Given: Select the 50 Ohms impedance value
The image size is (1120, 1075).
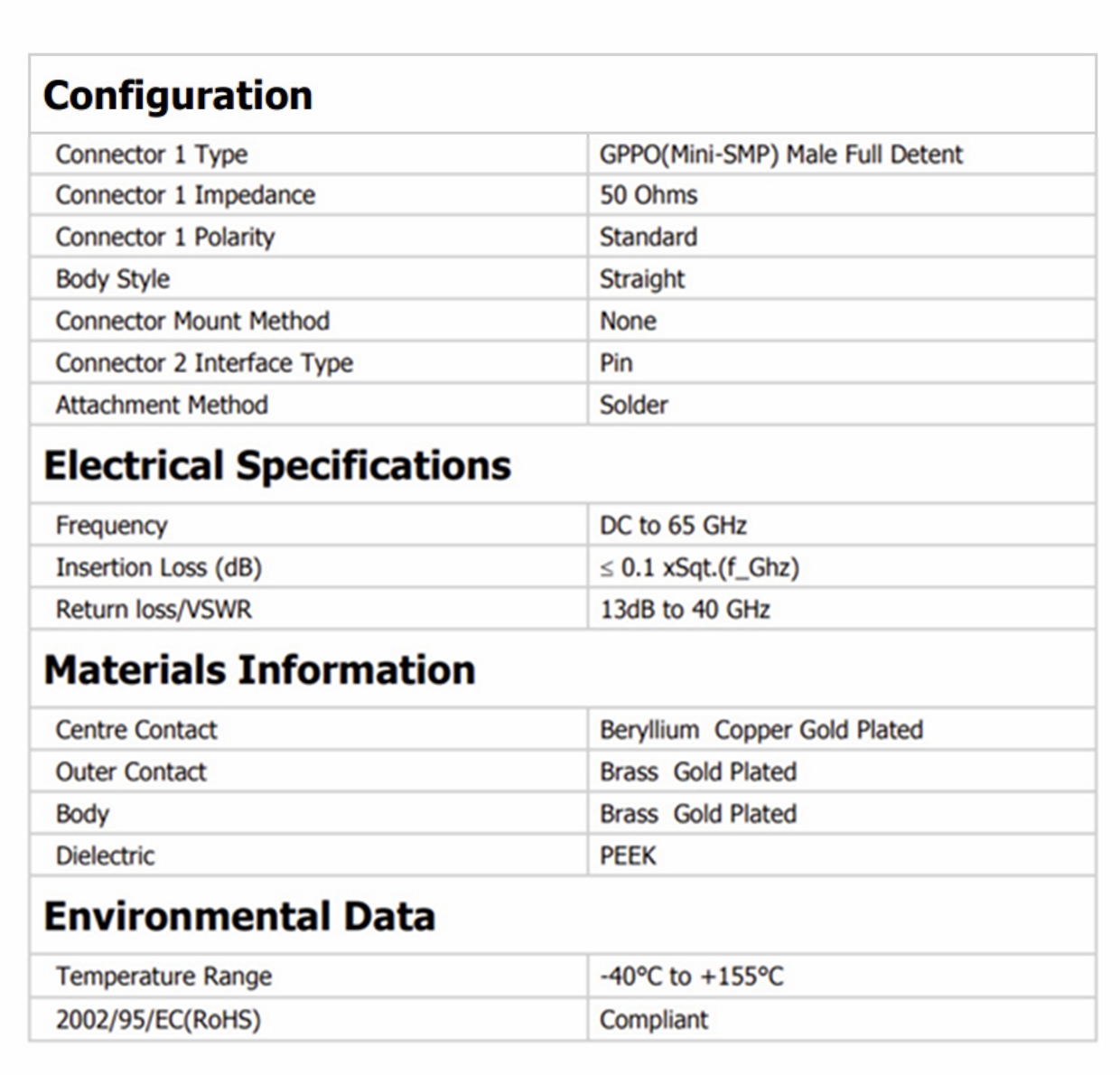Looking at the screenshot, I should (x=649, y=195).
